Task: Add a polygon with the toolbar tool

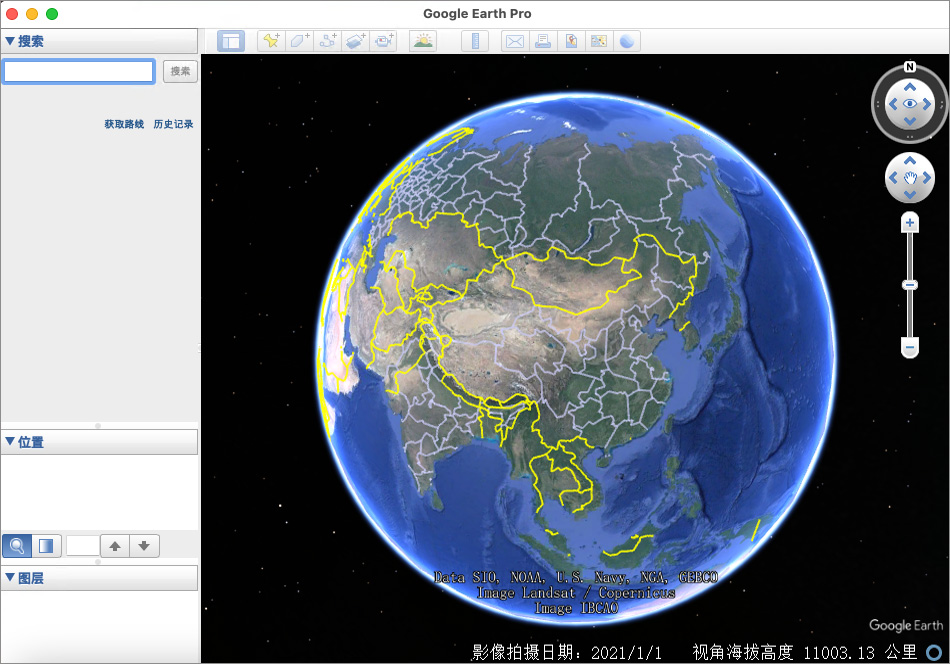Action: (300, 41)
